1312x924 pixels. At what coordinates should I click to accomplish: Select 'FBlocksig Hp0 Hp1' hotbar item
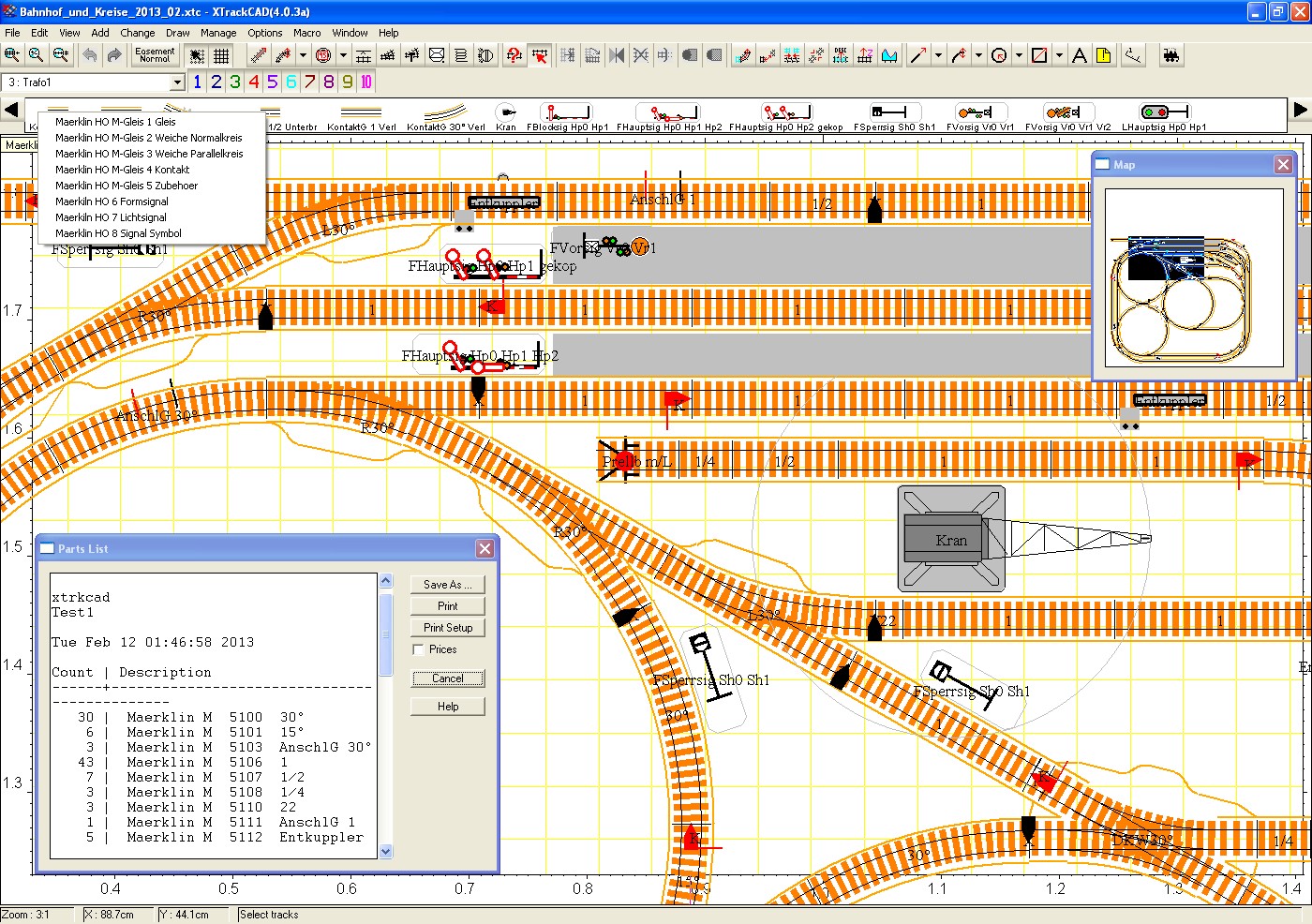click(x=567, y=117)
